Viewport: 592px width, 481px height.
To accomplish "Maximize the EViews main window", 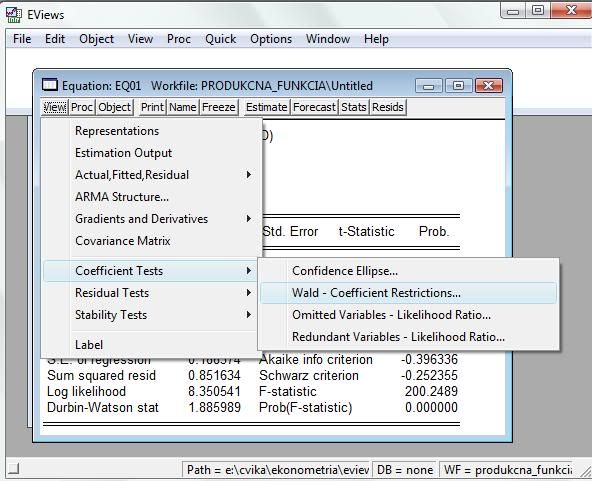I will pos(538,11).
